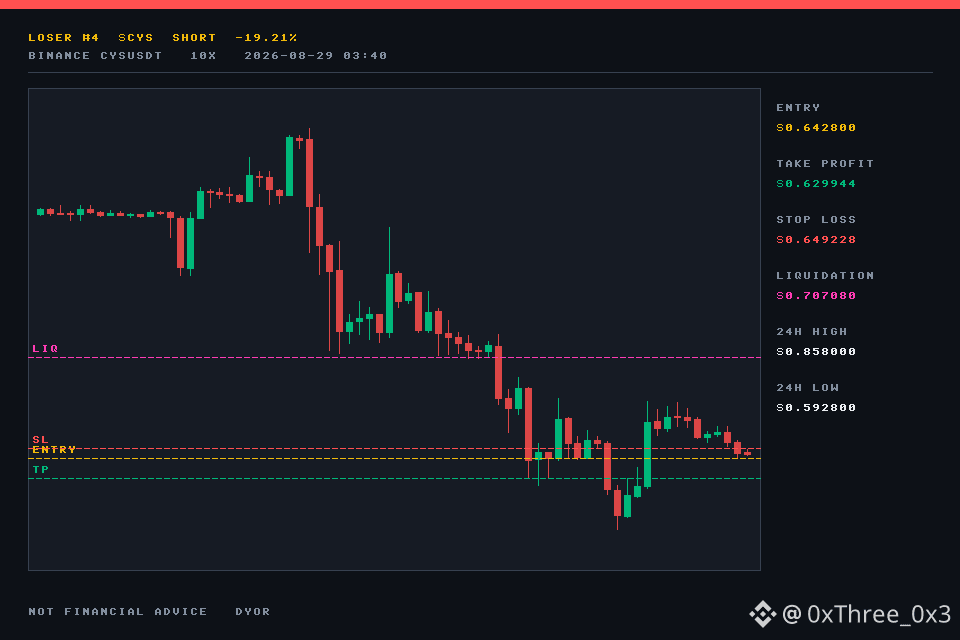This screenshot has width=960, height=640.
Task: Select 'BINANCE CYSUSDT' exchange pair text
Action: 95,56
